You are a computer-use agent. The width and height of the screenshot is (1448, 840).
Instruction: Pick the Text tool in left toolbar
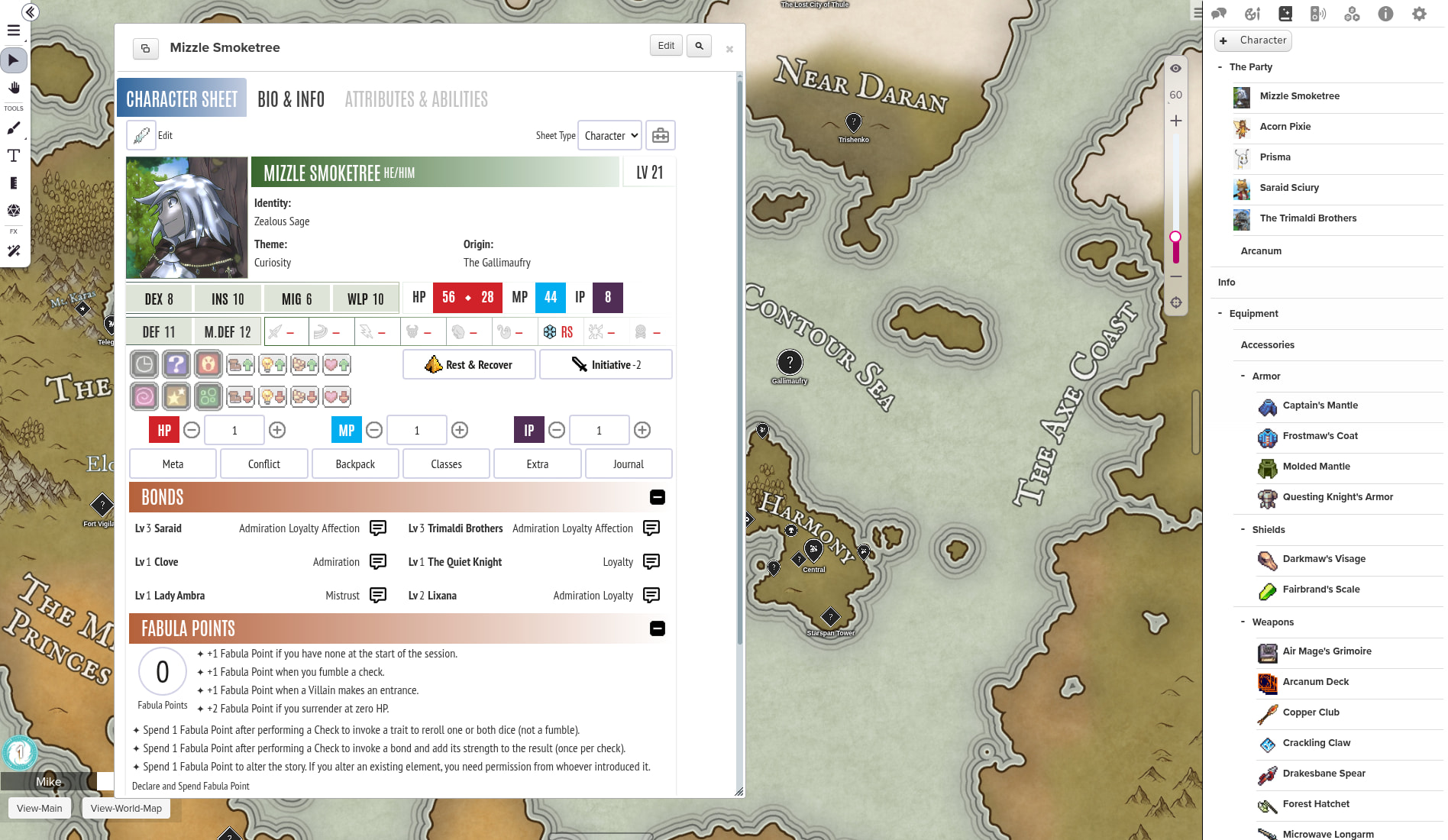14,156
